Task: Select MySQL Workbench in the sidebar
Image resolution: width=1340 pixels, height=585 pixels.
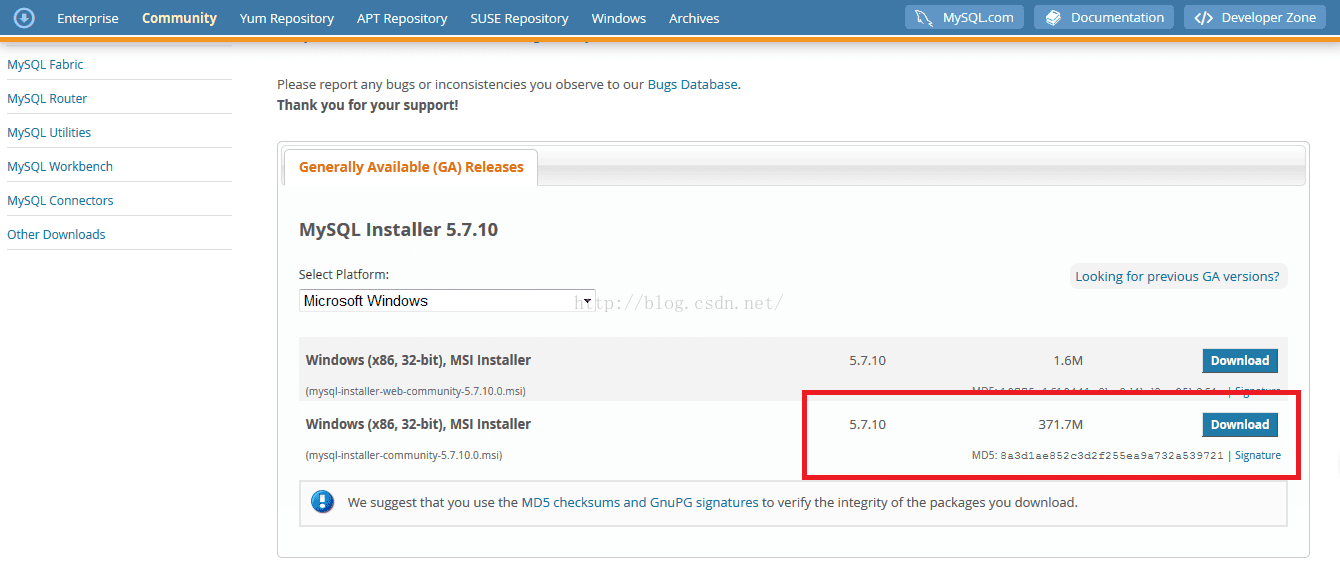Action: pyautogui.click(x=60, y=166)
